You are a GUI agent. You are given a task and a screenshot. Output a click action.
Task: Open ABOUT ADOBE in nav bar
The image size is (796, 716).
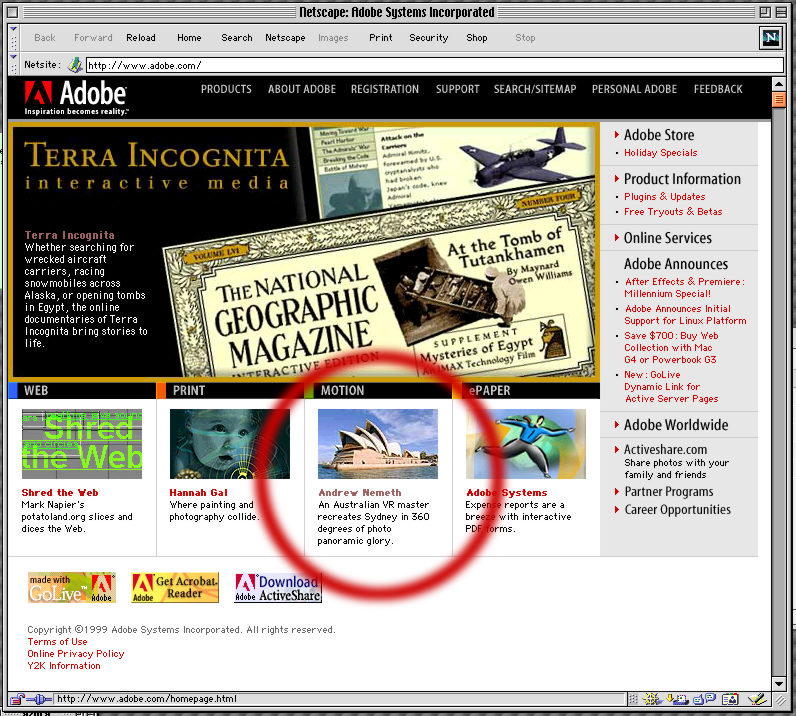pyautogui.click(x=302, y=89)
